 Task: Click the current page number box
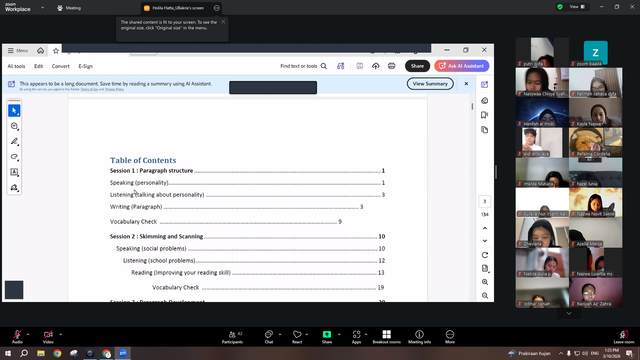point(484,201)
